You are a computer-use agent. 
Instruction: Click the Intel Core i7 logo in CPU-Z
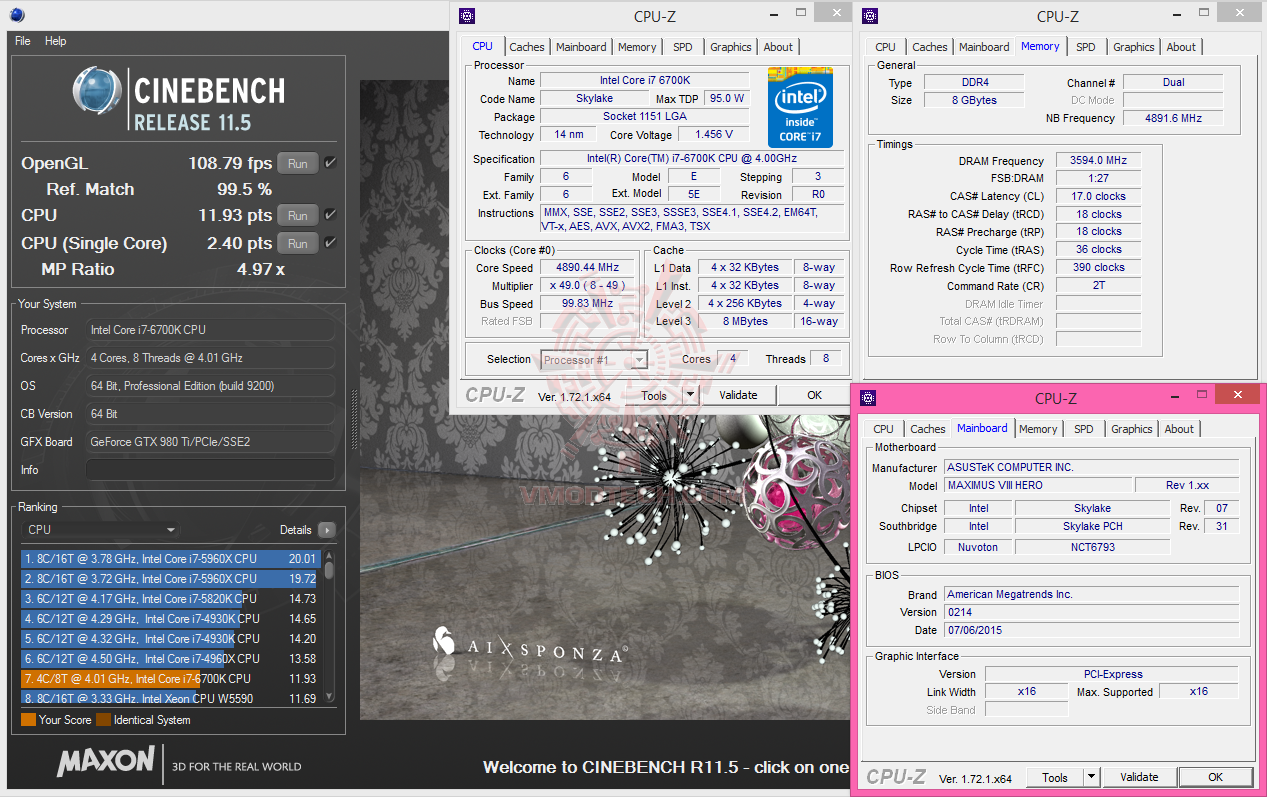(x=800, y=107)
